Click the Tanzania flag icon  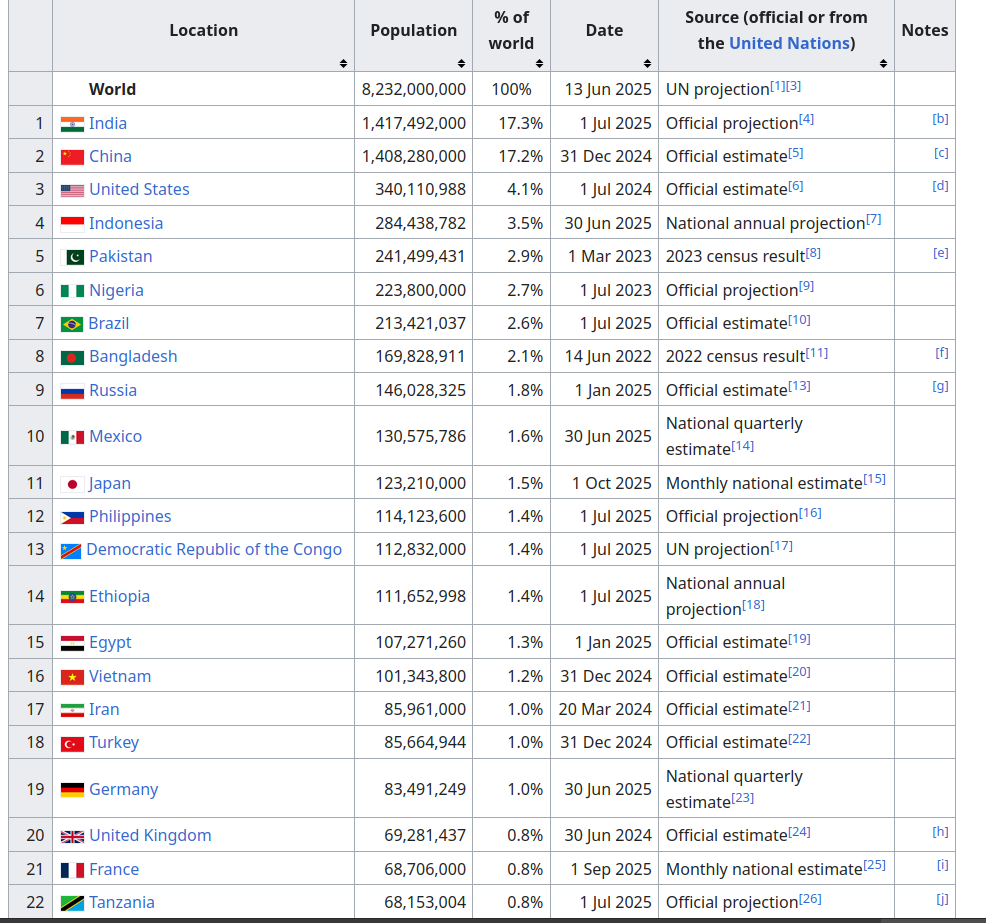coord(72,904)
